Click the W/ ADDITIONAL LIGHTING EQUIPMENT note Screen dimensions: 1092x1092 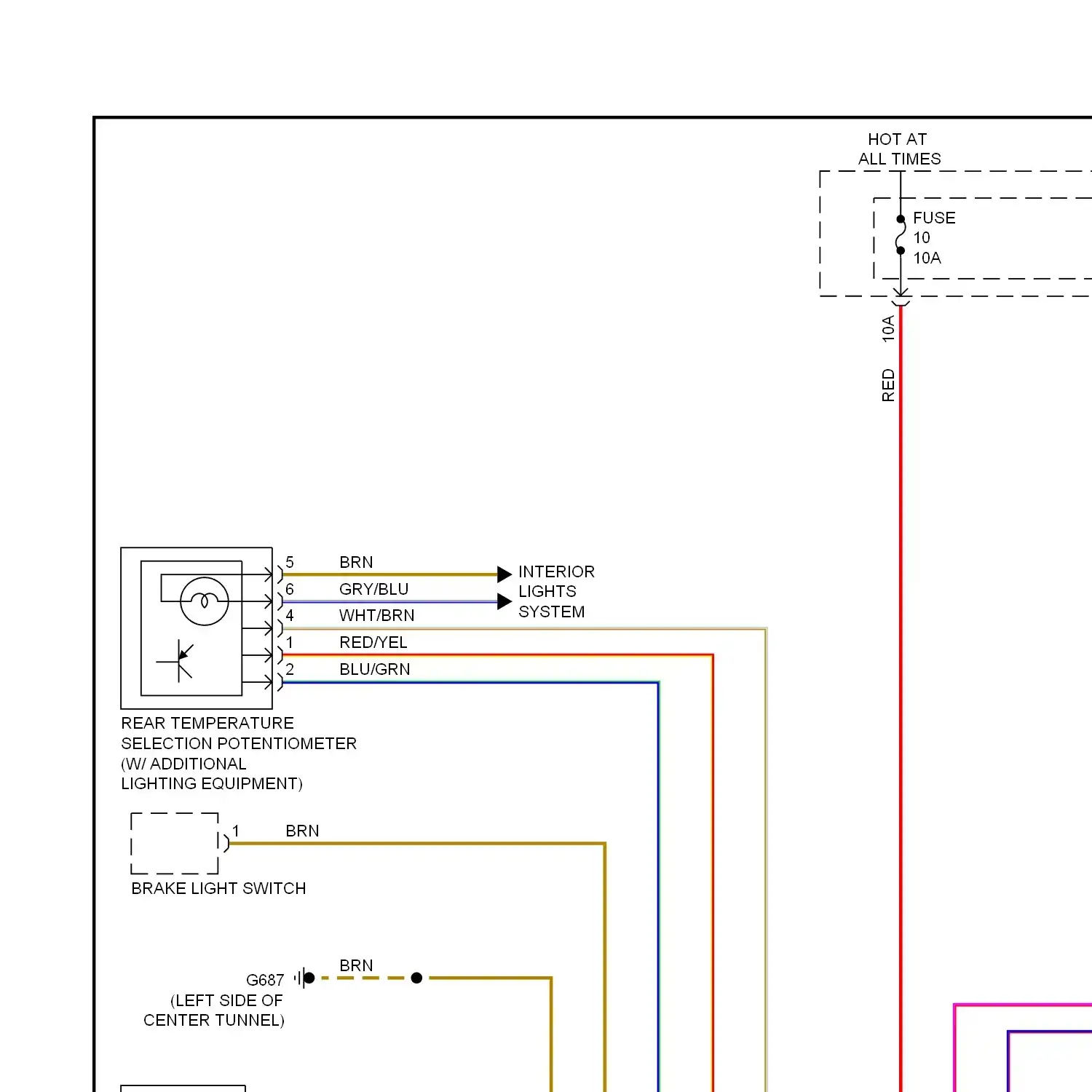212,773
